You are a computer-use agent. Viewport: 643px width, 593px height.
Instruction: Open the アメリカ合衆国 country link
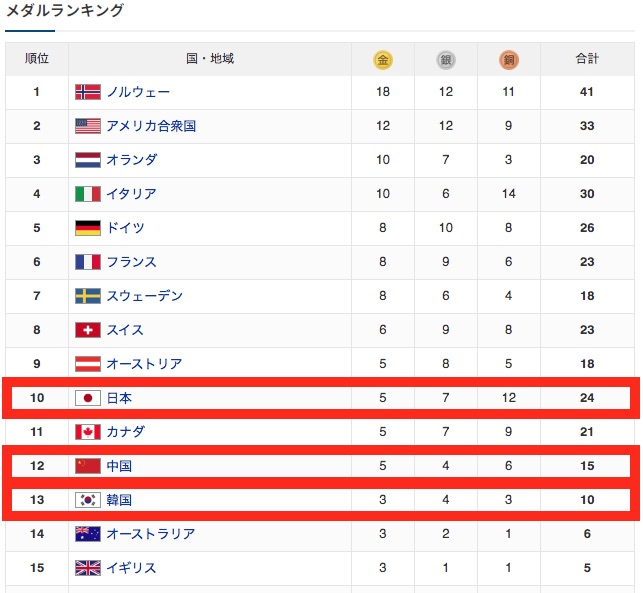coord(151,126)
